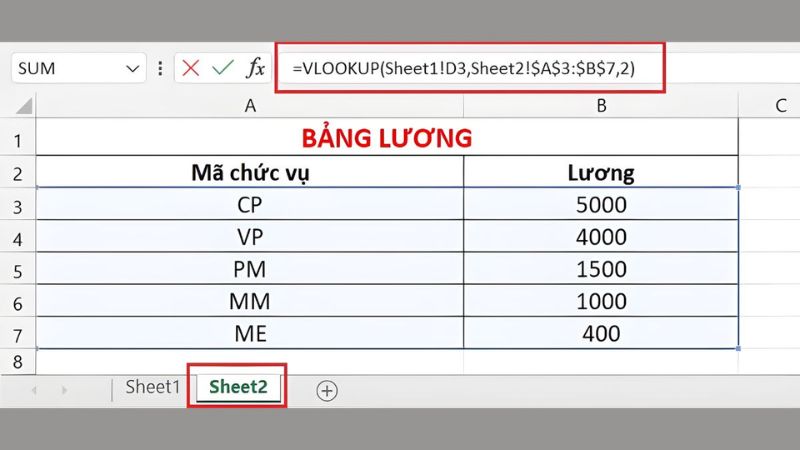This screenshot has height=450, width=800.
Task: Select the cell containing VP
Action: click(x=250, y=237)
